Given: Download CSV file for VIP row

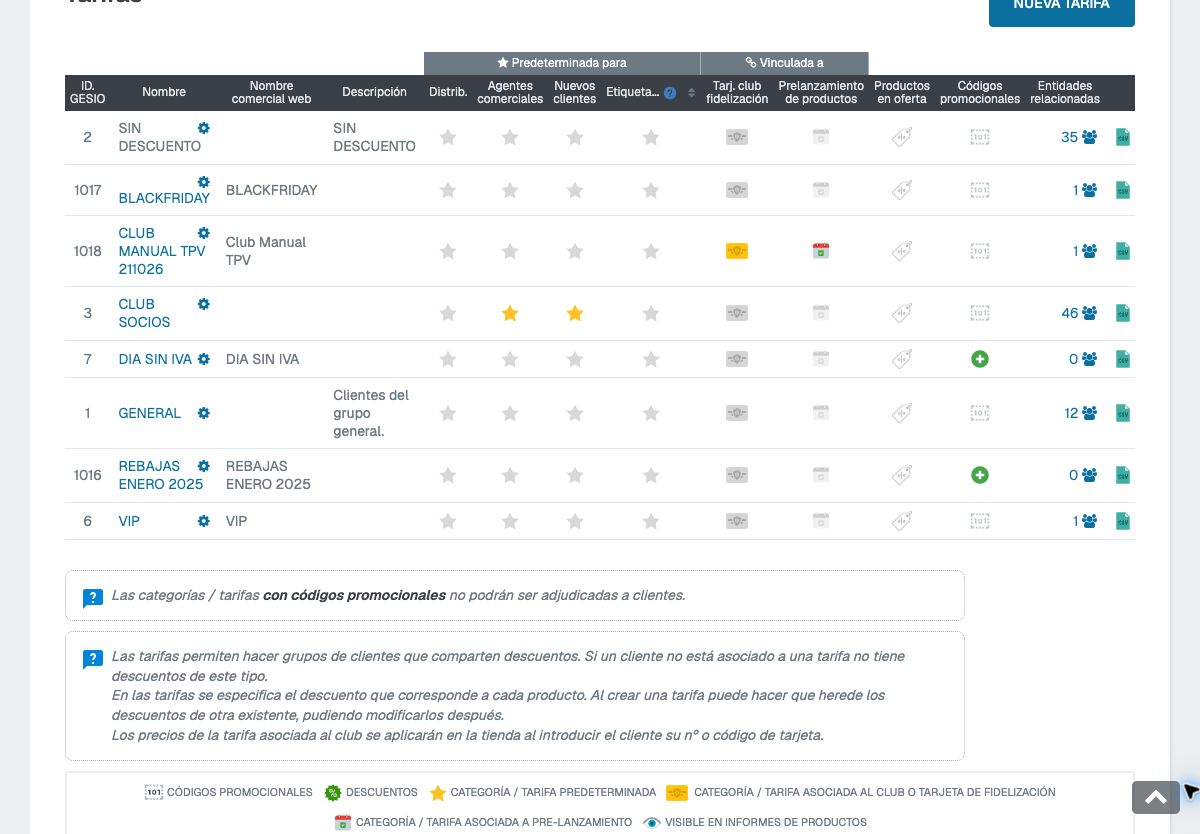Looking at the screenshot, I should click(x=1123, y=521).
